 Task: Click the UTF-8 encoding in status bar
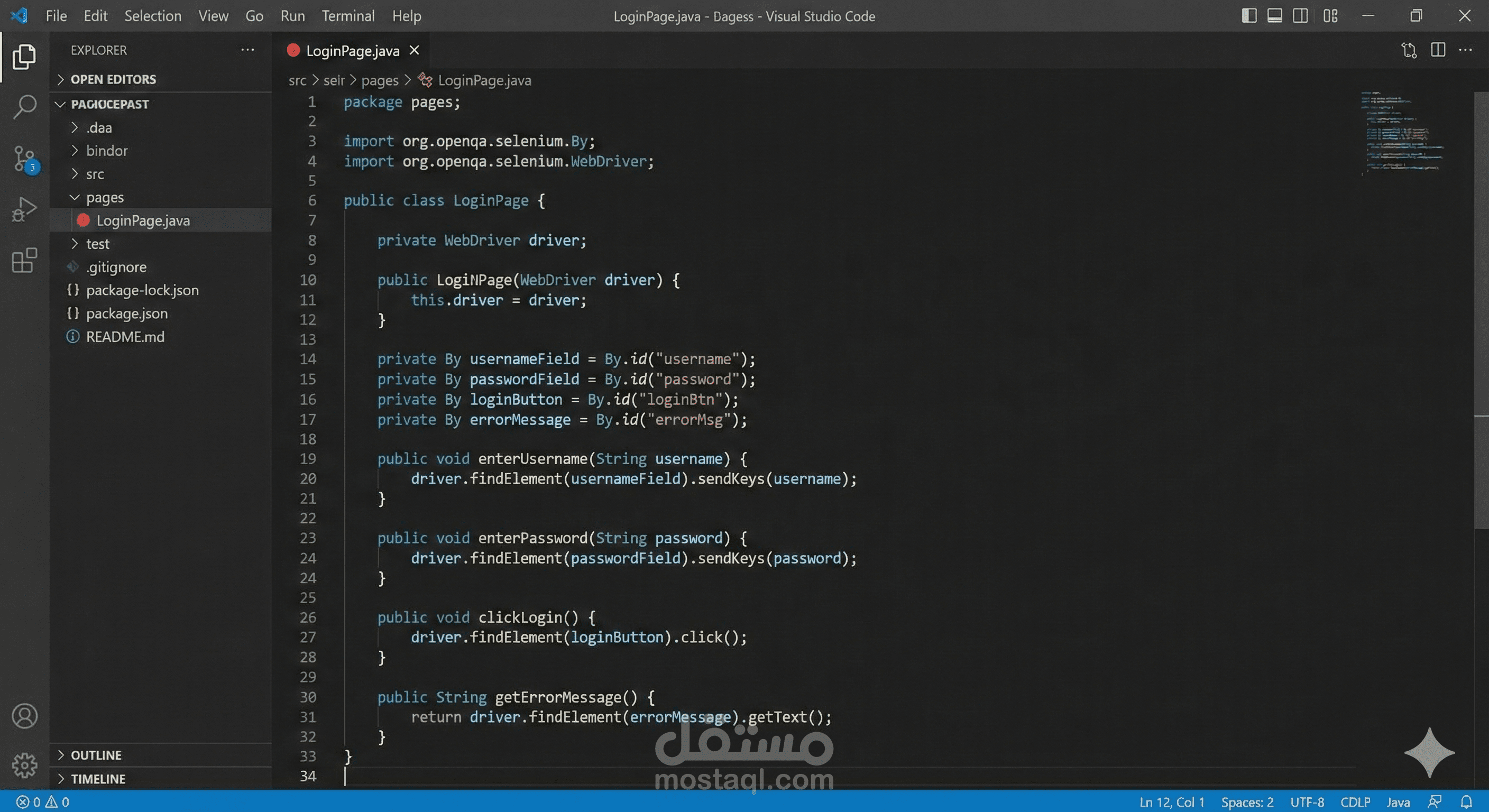[x=1307, y=801]
